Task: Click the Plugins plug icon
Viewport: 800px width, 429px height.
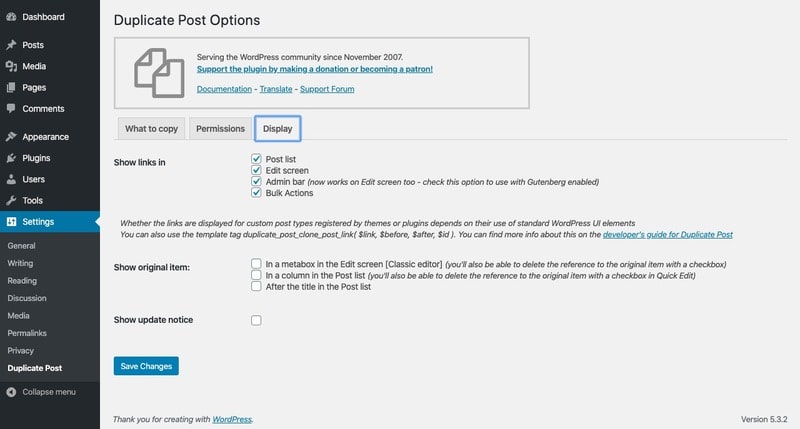Action: point(11,158)
